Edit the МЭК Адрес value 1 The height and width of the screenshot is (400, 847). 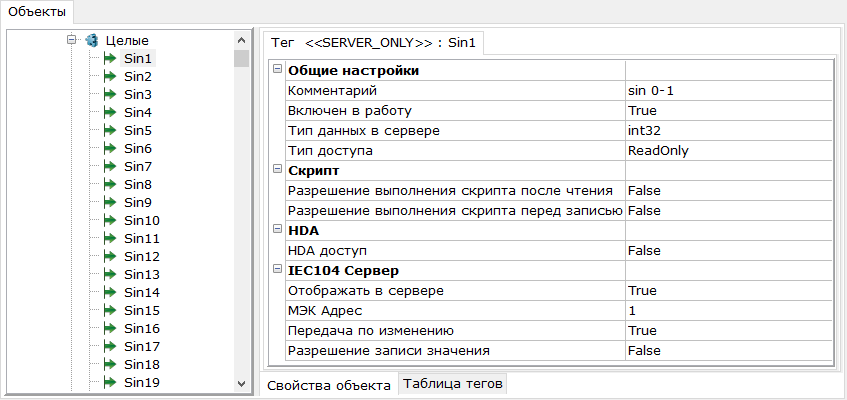(x=728, y=310)
